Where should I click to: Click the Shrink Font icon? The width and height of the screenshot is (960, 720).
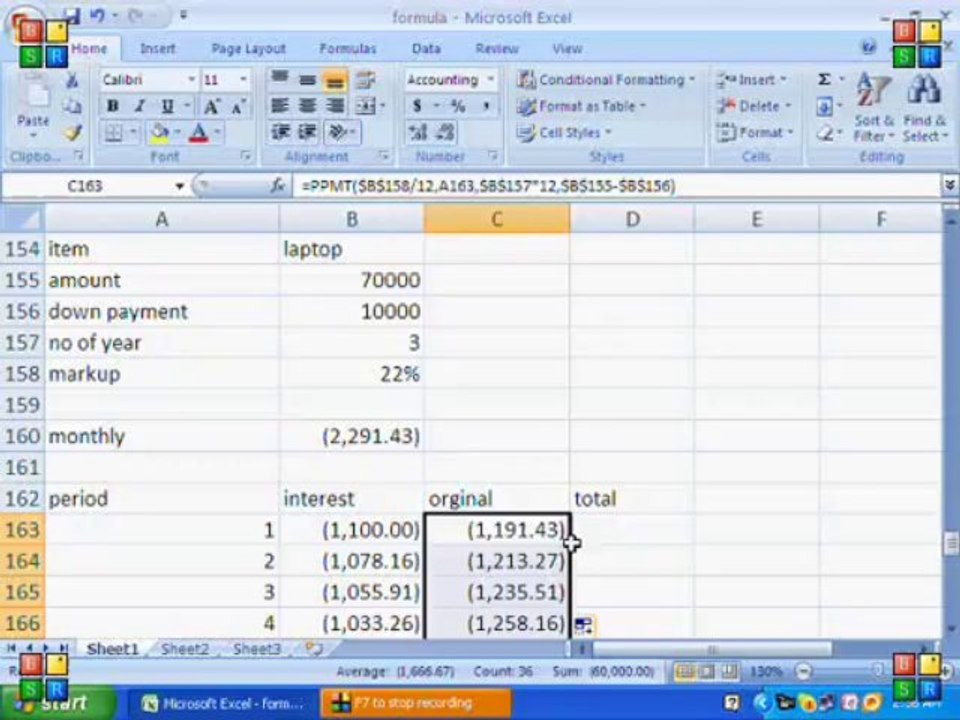click(238, 107)
